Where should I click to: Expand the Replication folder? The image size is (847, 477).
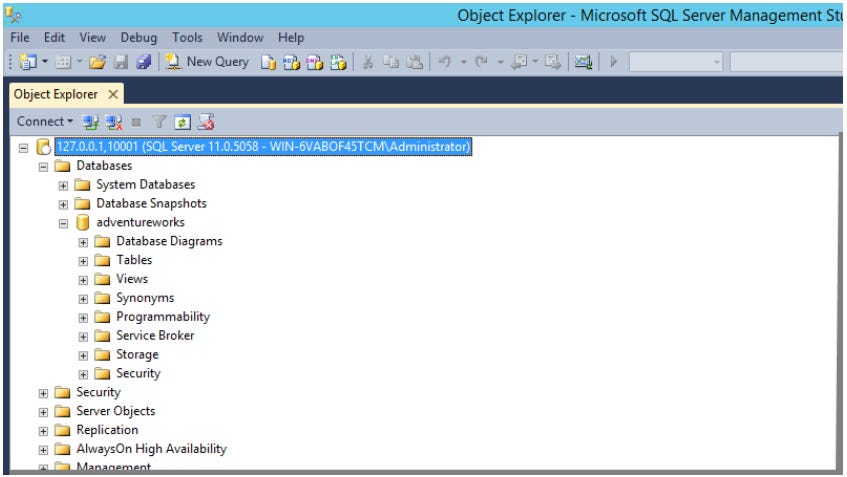[x=43, y=432]
